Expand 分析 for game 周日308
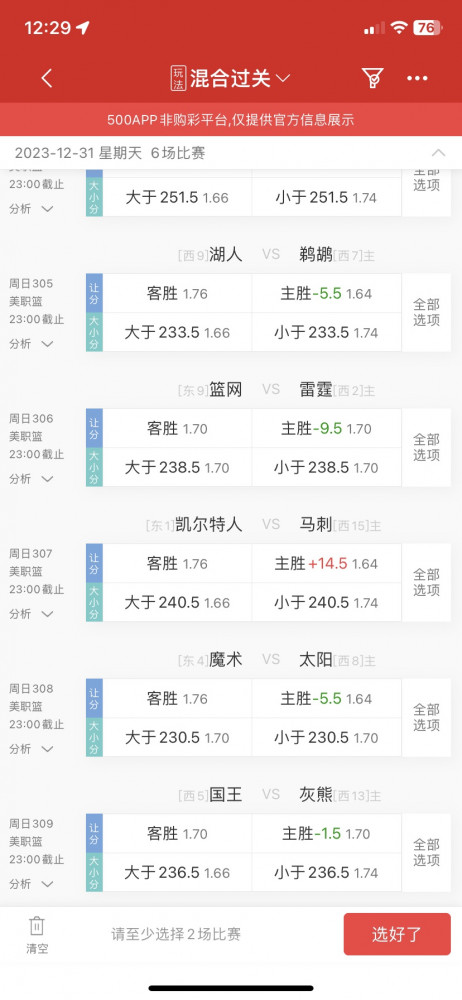 click(31, 749)
